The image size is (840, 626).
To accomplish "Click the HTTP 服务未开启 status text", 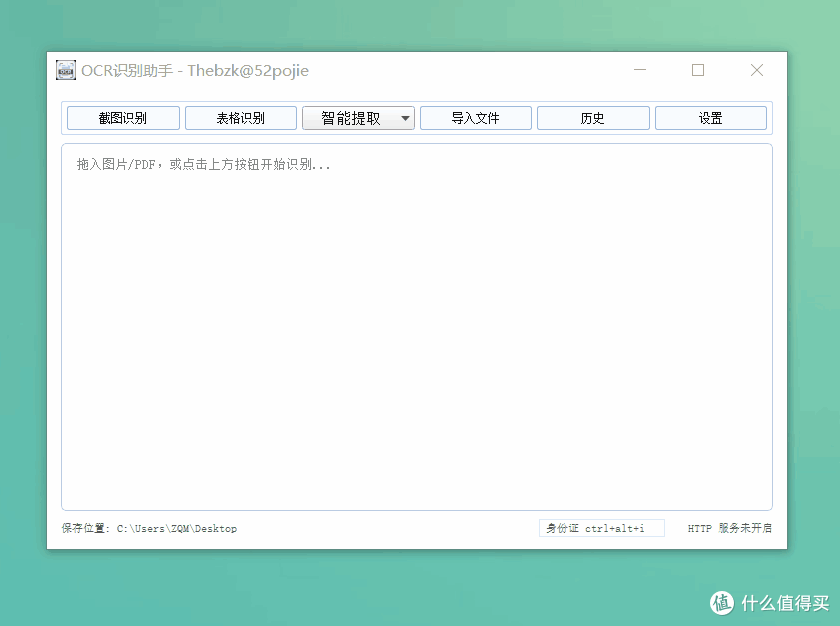I will click(x=730, y=528).
